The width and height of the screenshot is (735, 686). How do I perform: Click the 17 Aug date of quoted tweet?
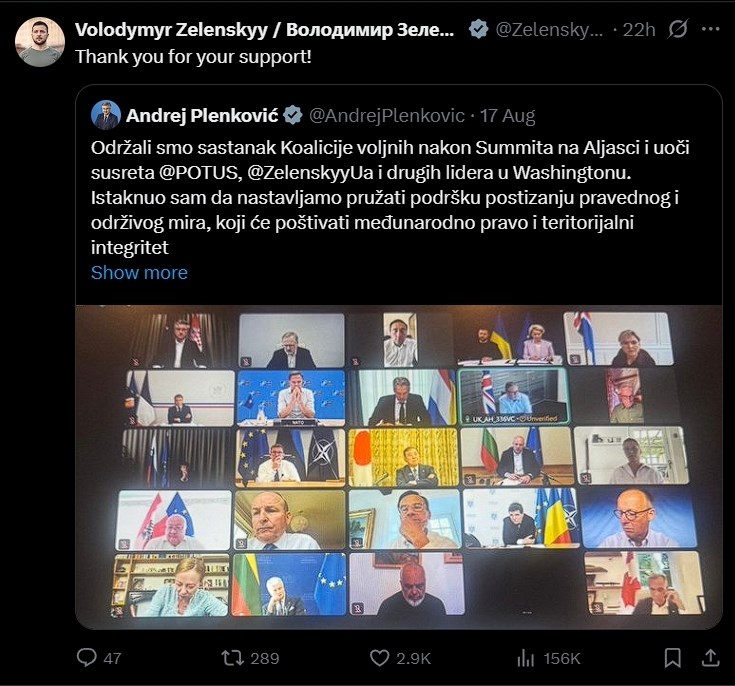[x=507, y=115]
